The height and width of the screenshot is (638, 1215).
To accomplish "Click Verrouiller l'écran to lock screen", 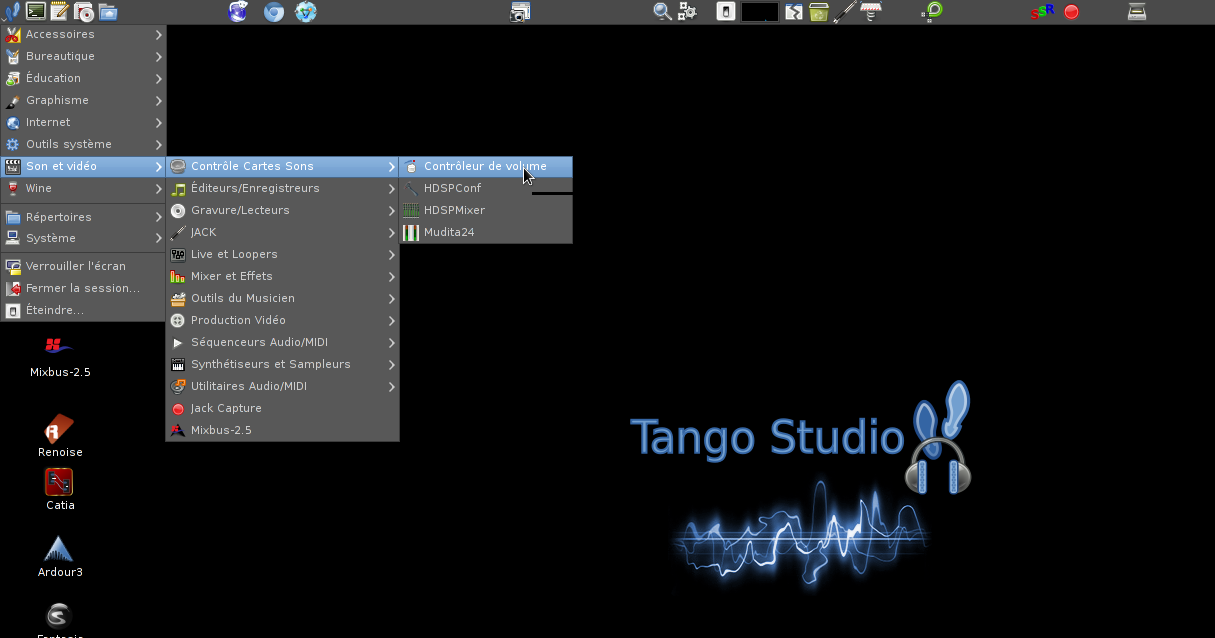I will pyautogui.click(x=76, y=266).
